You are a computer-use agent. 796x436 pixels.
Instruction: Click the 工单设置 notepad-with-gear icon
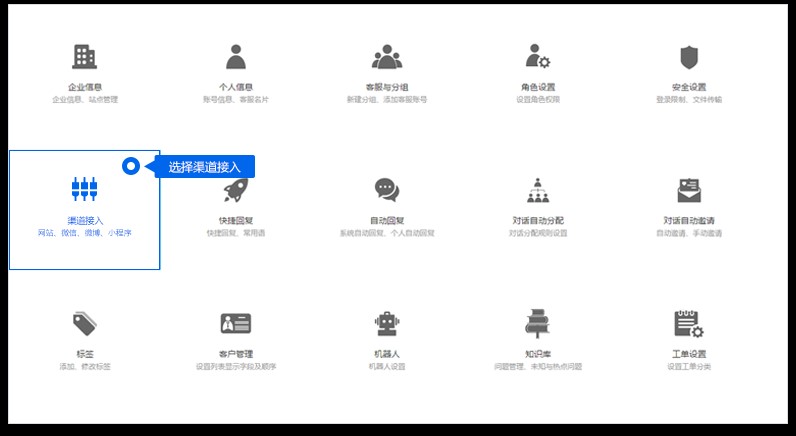point(689,324)
